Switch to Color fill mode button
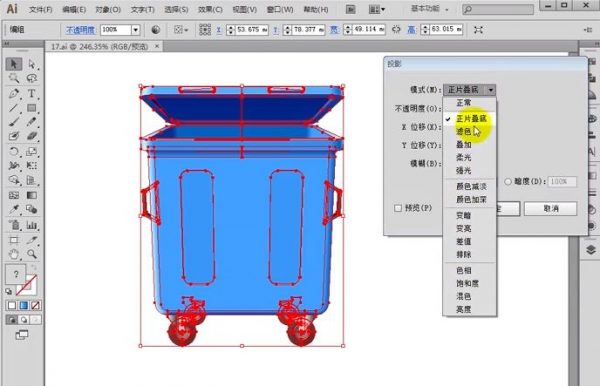This screenshot has height=386, width=600. [11, 305]
